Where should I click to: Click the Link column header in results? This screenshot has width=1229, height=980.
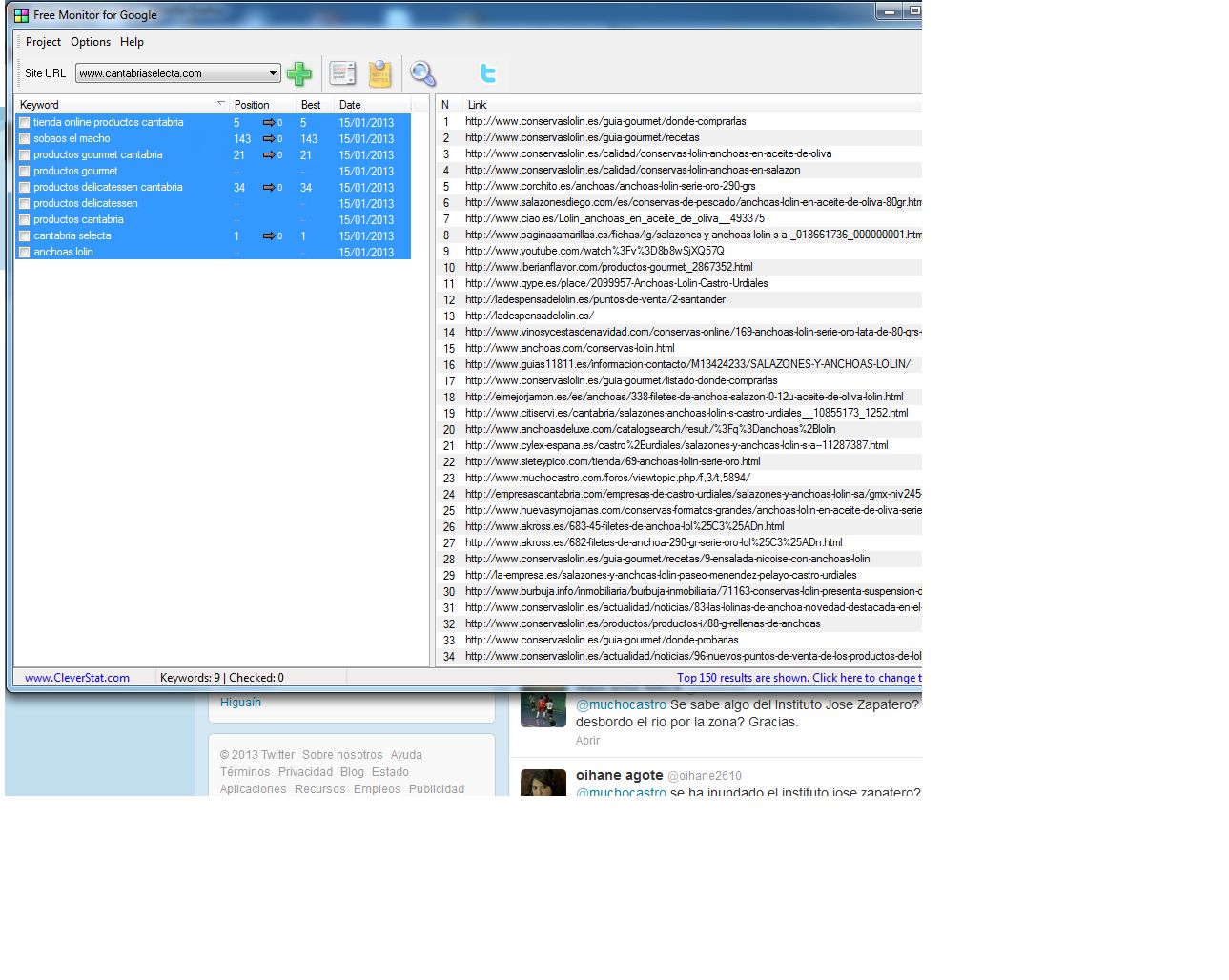[x=692, y=105]
